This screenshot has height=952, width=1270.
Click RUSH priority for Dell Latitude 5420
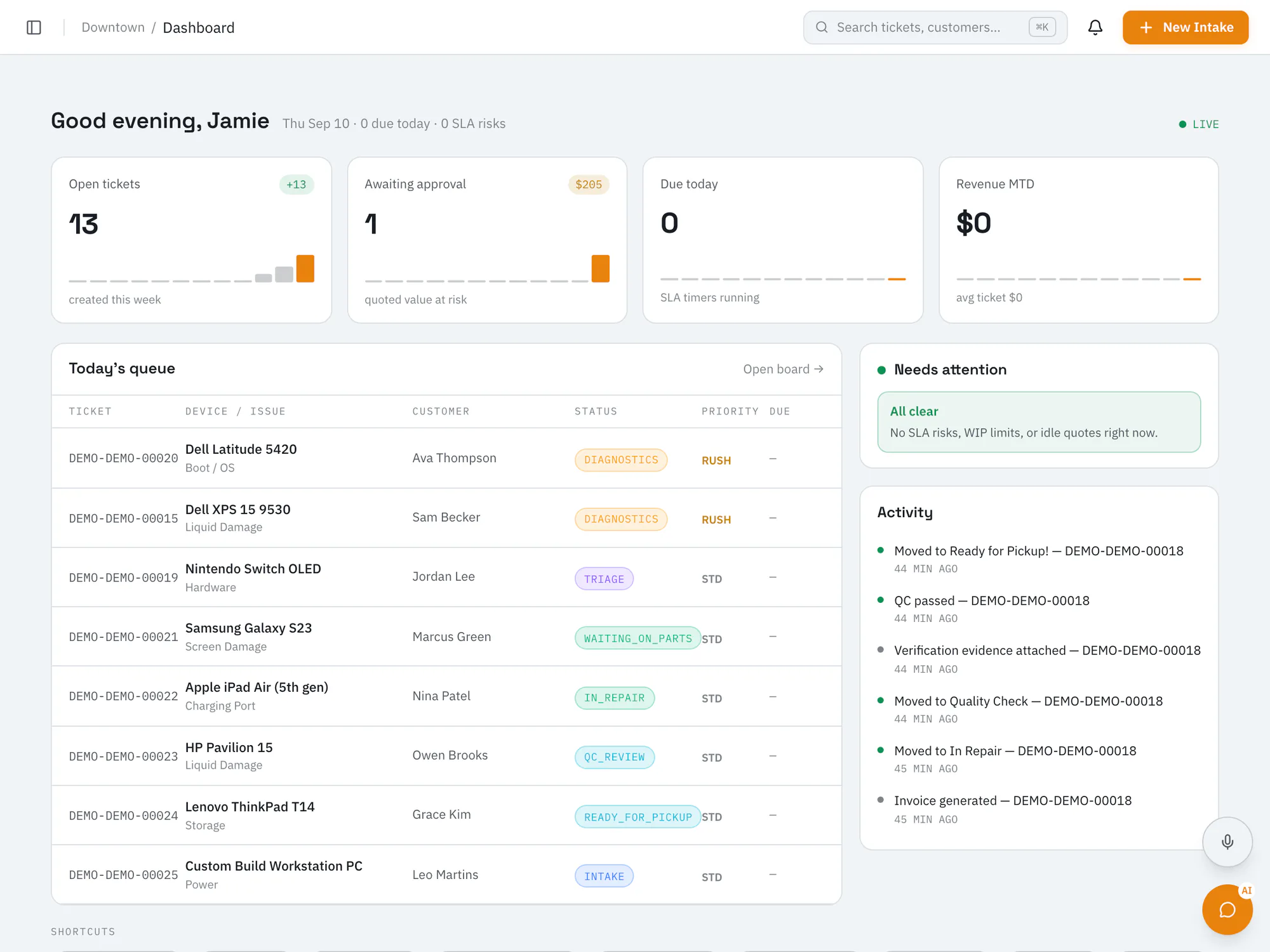[716, 461]
